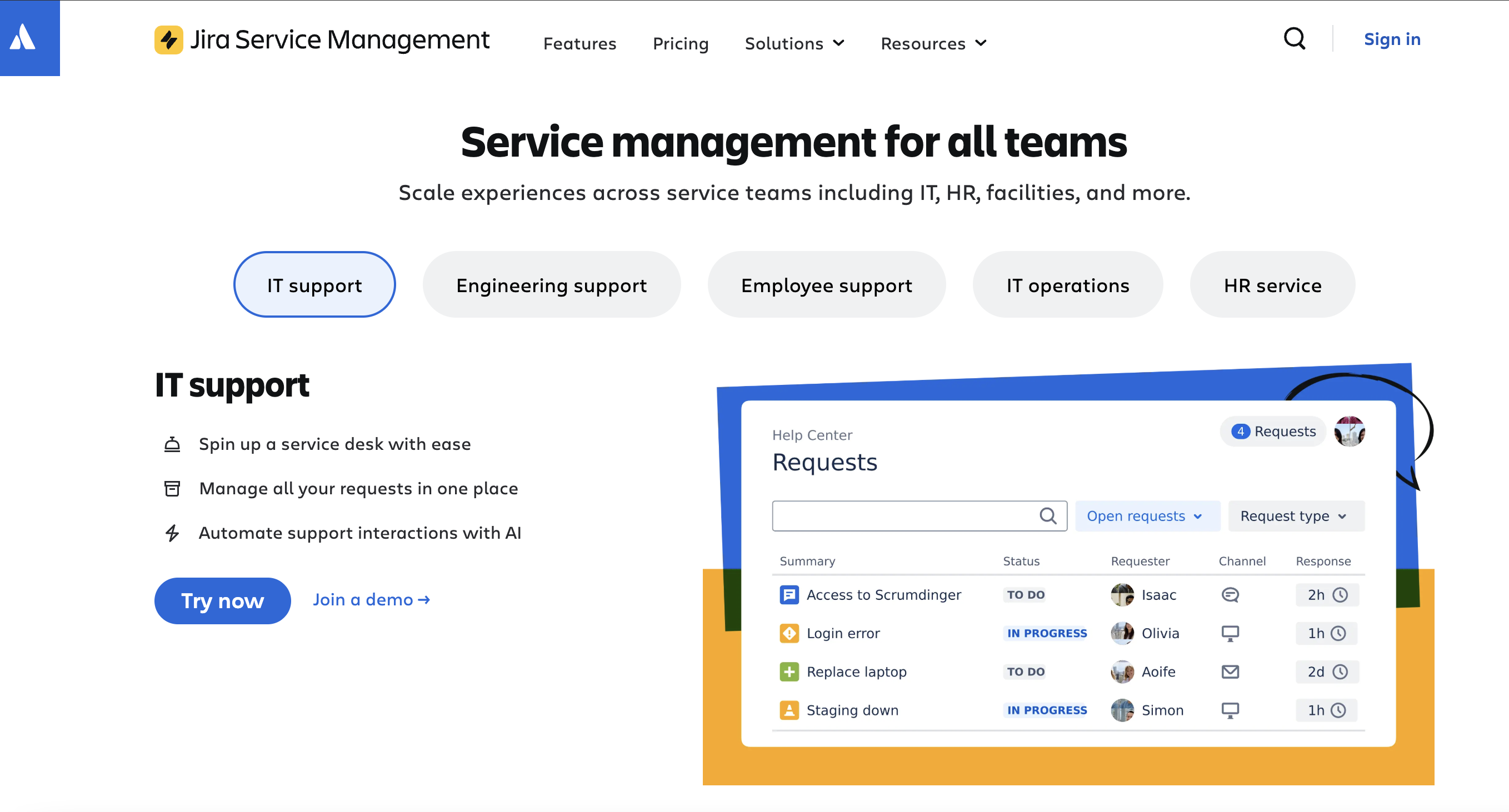The image size is (1509, 812).
Task: Click the Sign in link
Action: point(1392,39)
